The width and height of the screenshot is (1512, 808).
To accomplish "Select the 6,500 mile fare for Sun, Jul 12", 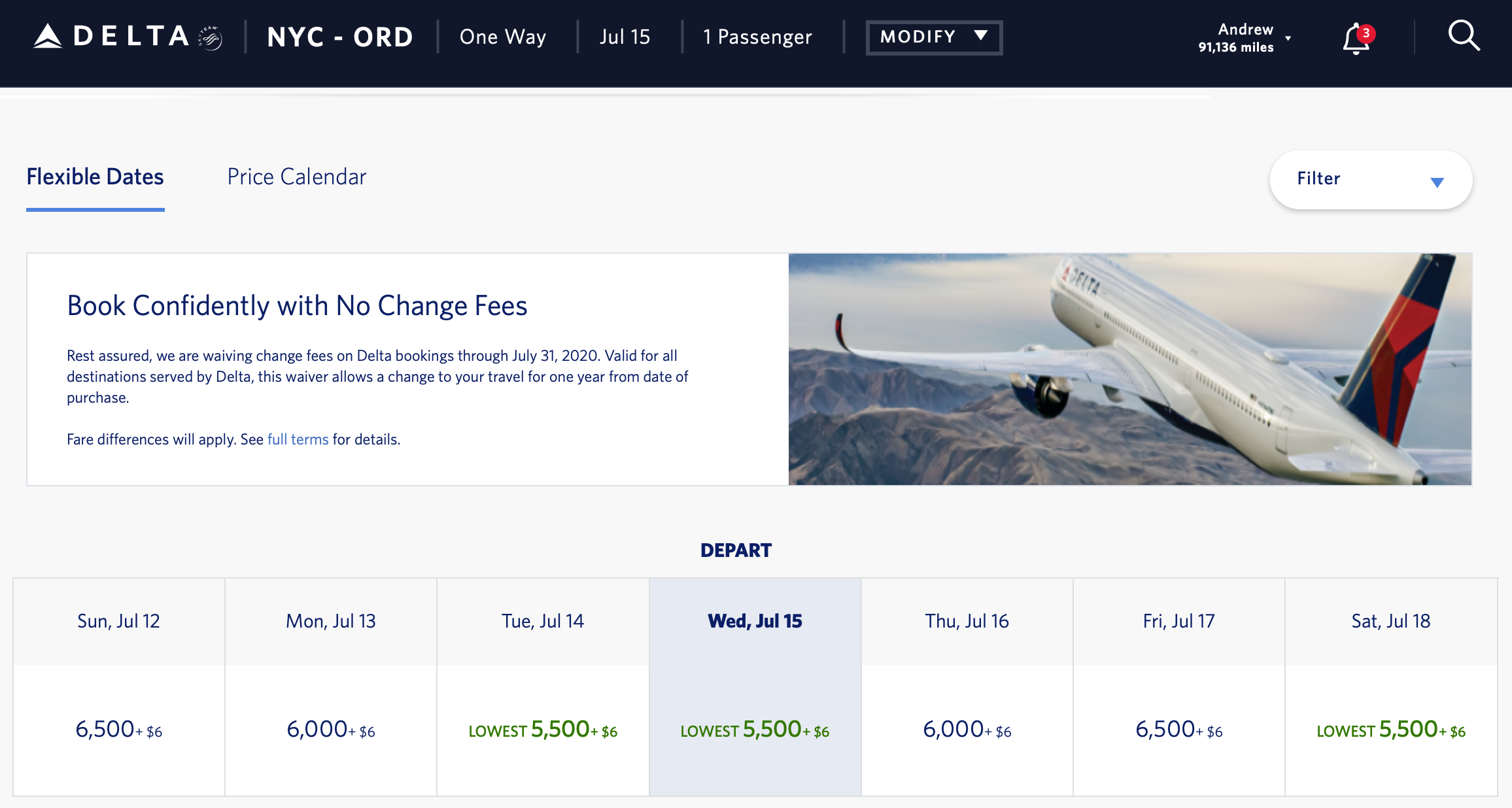I will point(118,730).
